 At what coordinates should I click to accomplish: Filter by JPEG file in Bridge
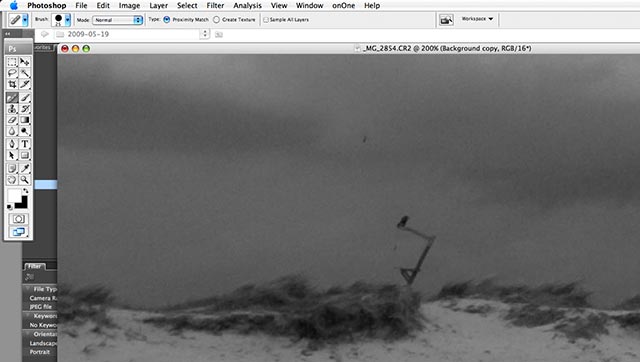40,307
